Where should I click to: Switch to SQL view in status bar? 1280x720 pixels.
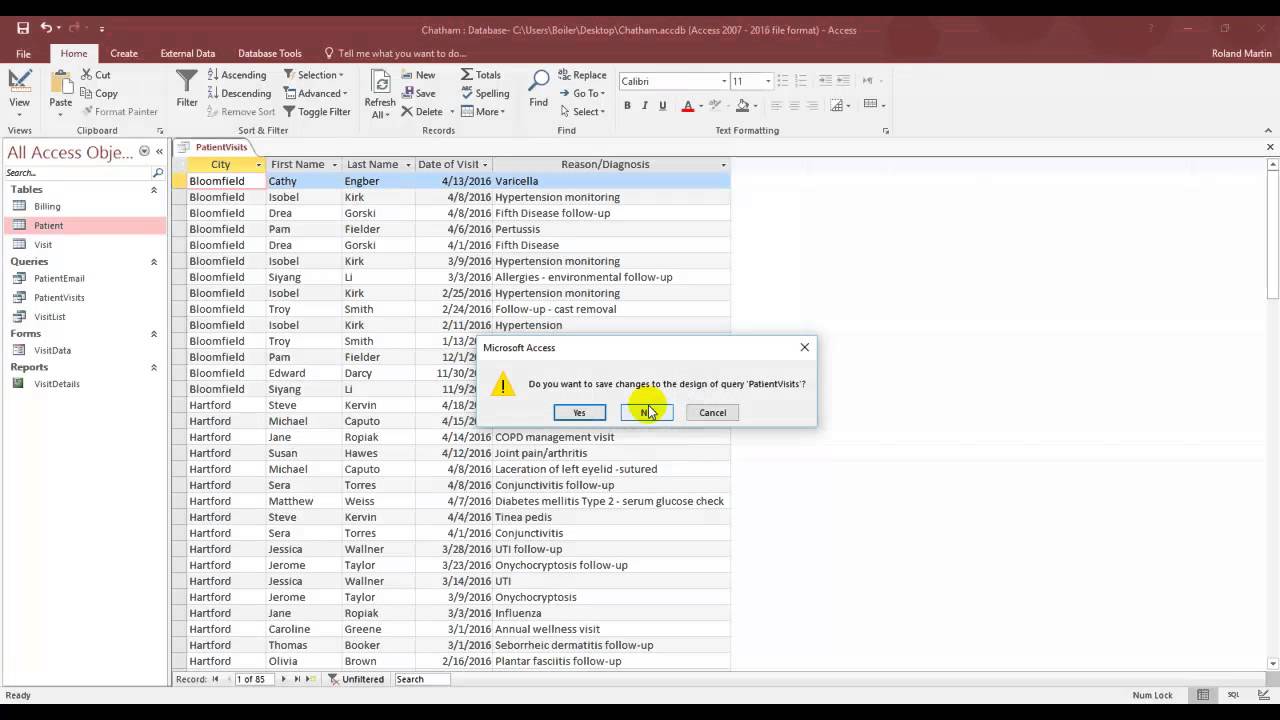click(1233, 695)
